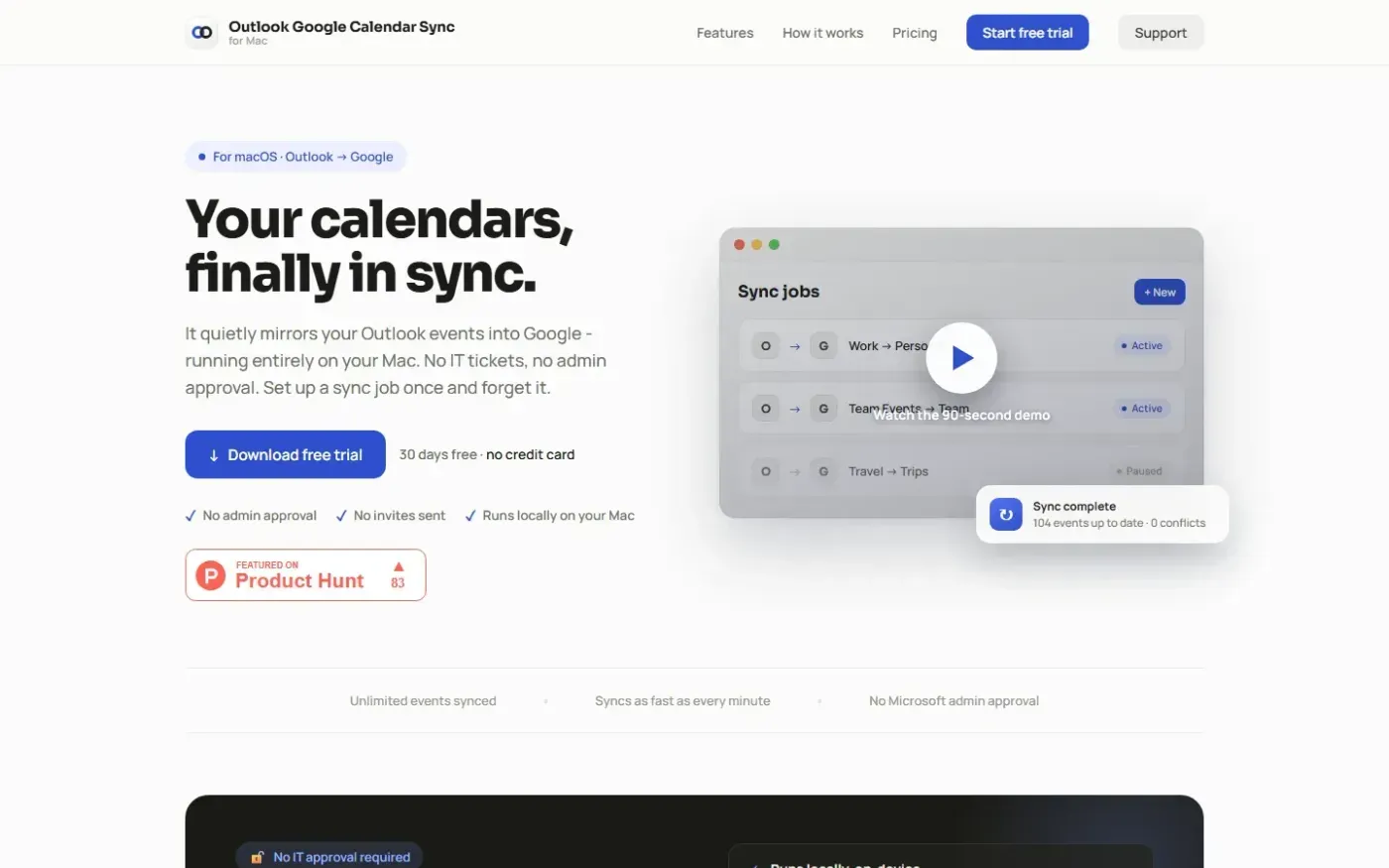Click the Download free trial button
Screen dimensions: 1389x868
tap(286, 454)
